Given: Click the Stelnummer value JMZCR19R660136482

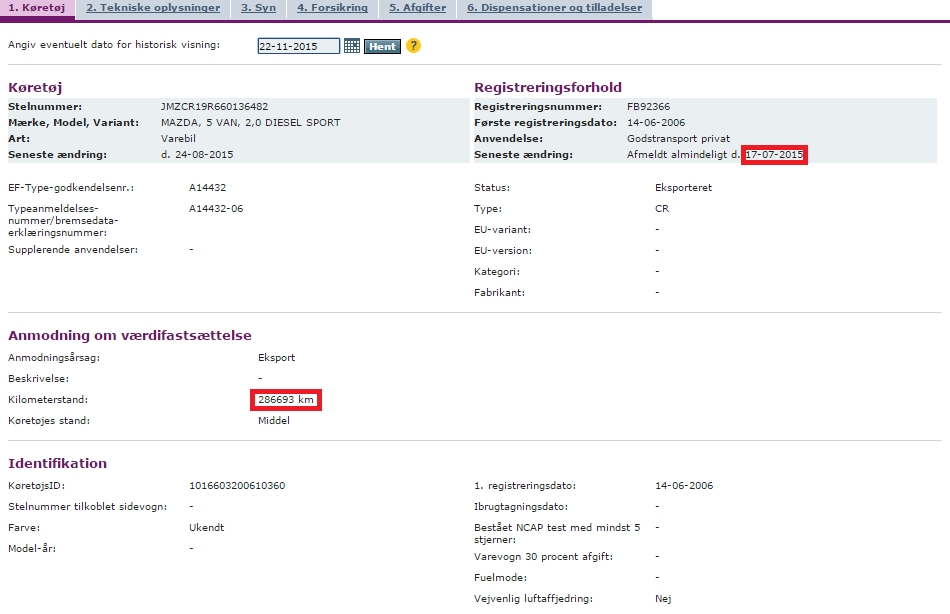Looking at the screenshot, I should click(214, 106).
